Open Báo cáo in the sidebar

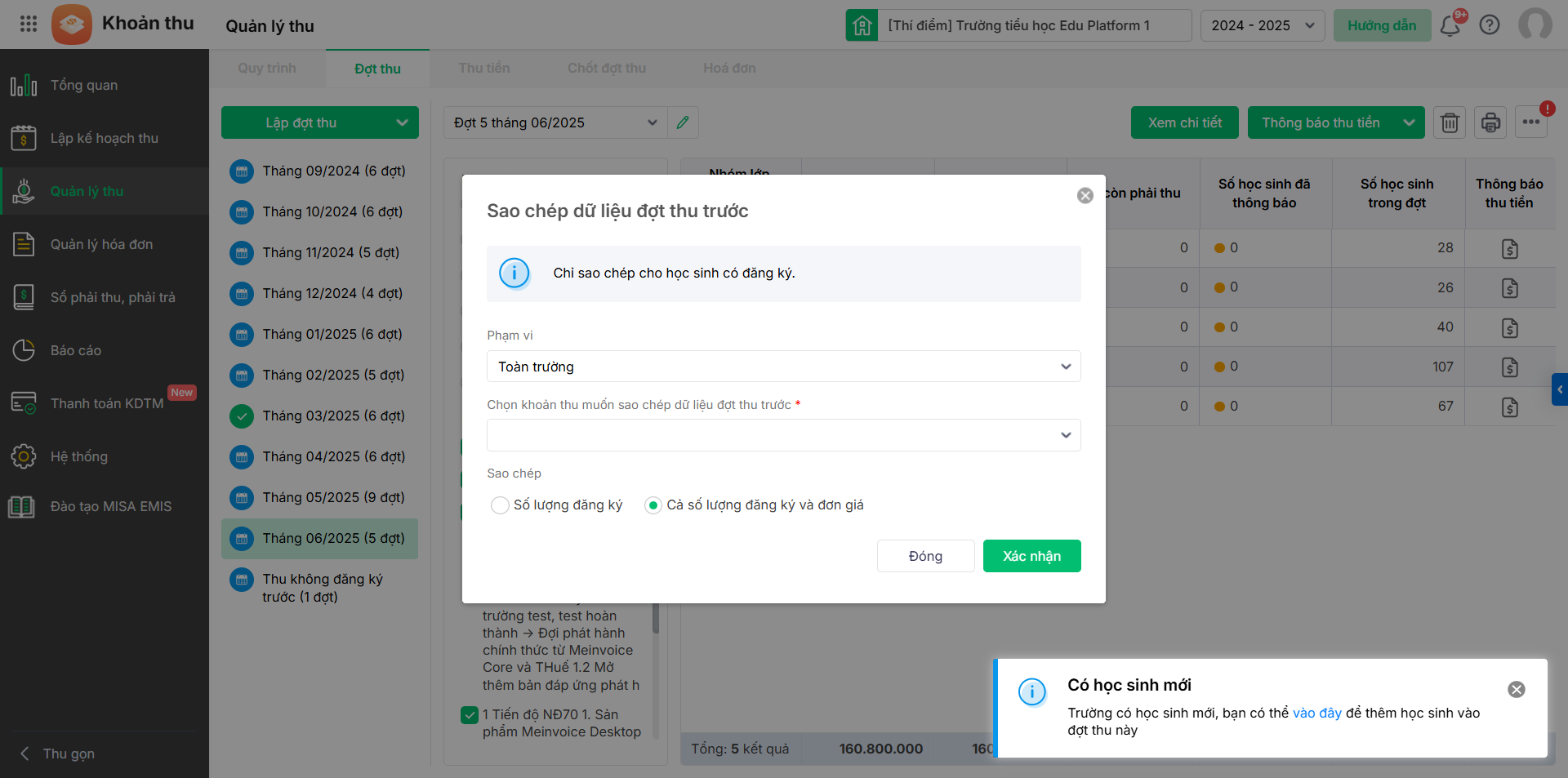[x=76, y=350]
